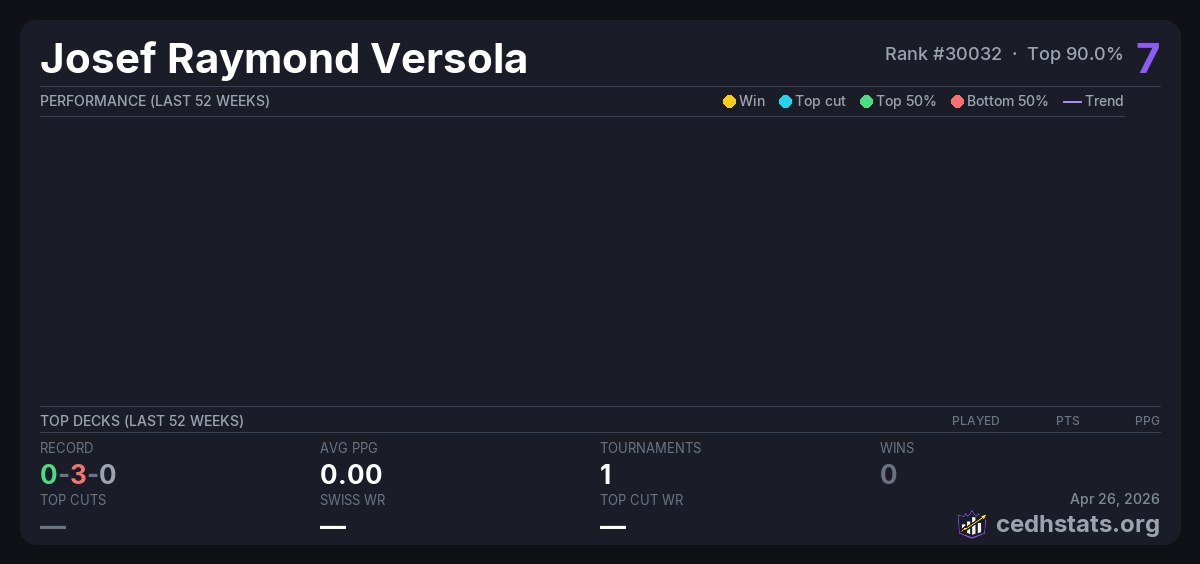Sort by the PPG column header
This screenshot has width=1200, height=564.
click(1147, 421)
